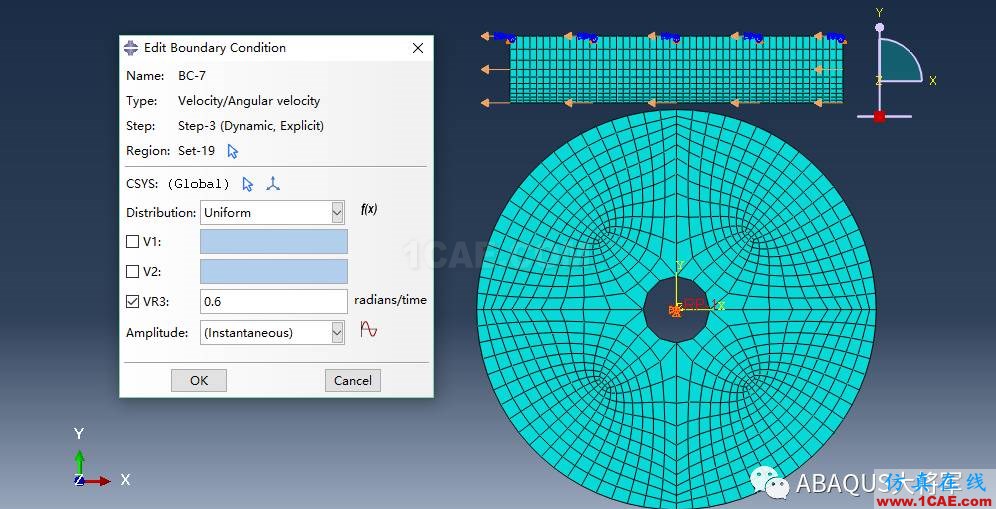The height and width of the screenshot is (509, 996).
Task: Open the Amplitude (Instantaneous) dropdown
Action: [273, 332]
